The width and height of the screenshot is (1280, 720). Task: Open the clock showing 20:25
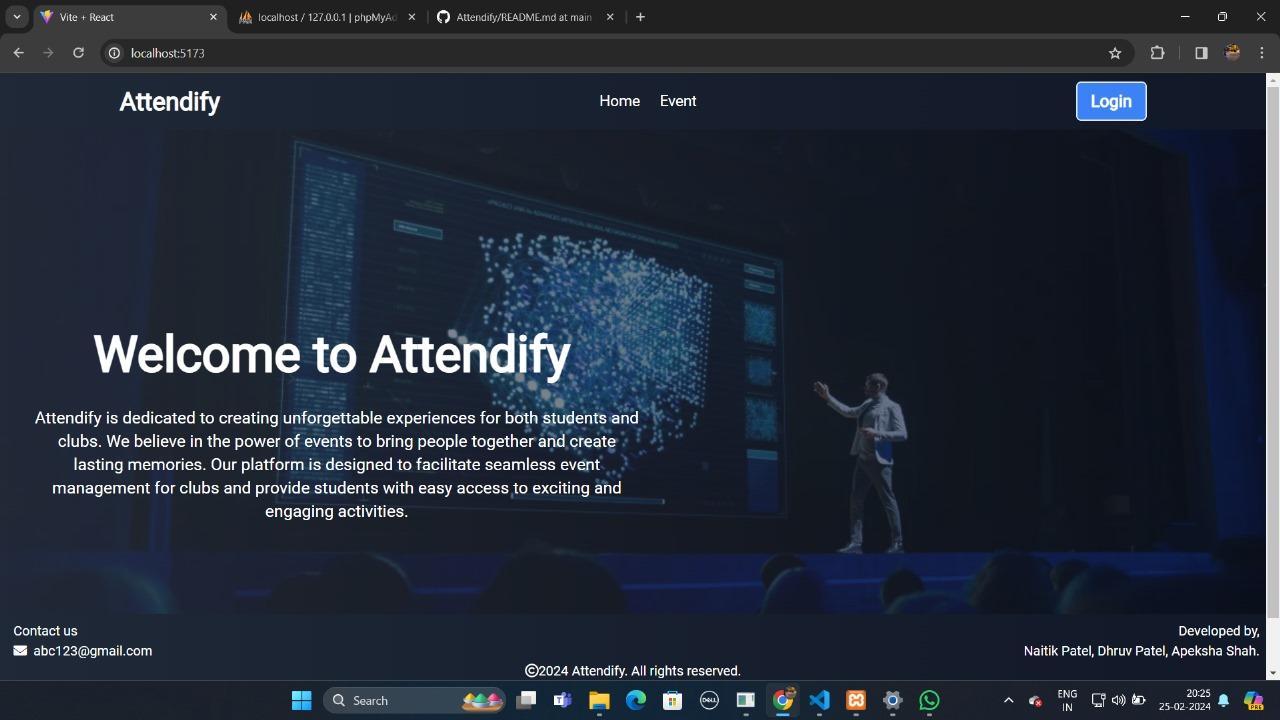1185,700
